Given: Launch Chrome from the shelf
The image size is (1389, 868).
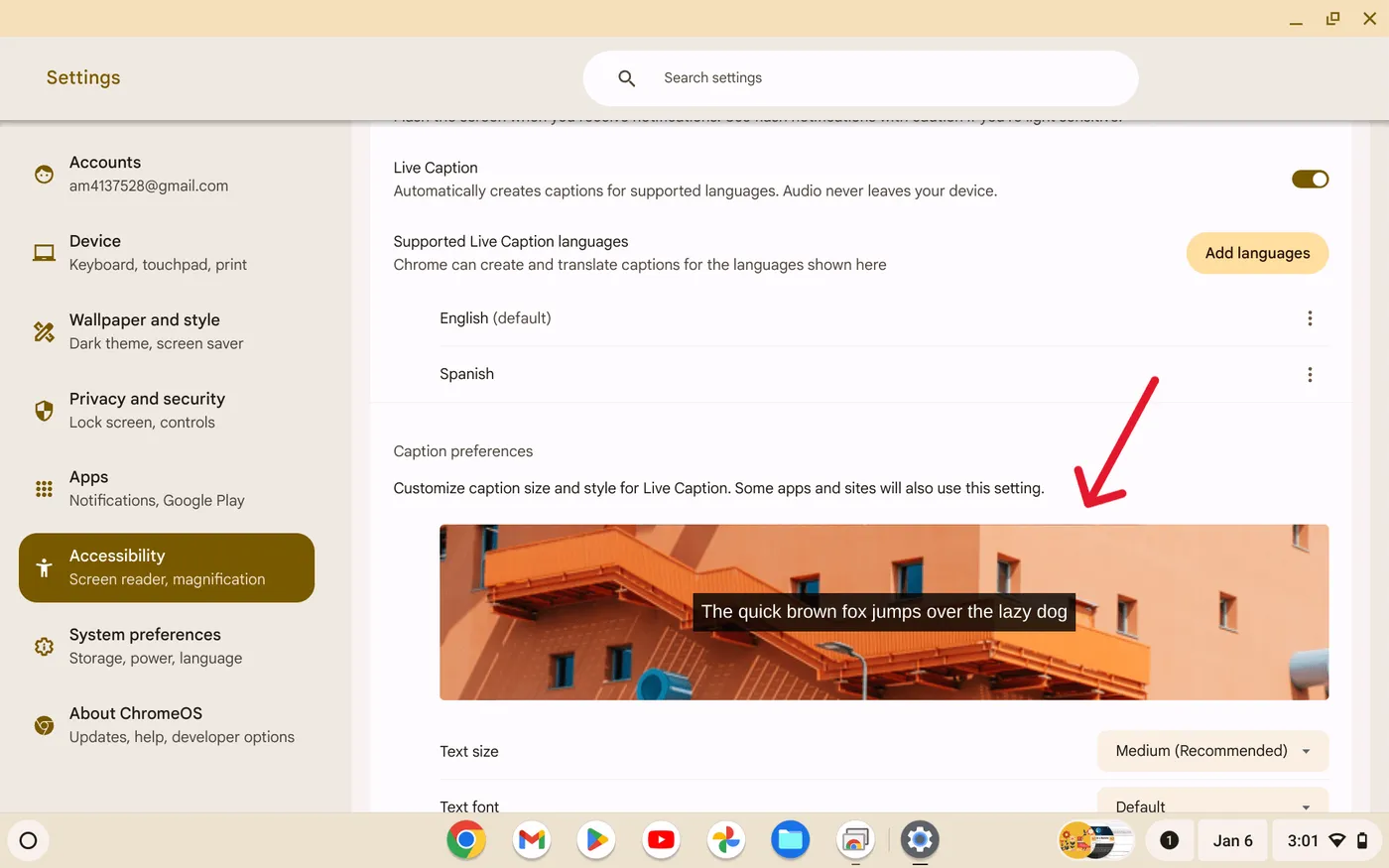Looking at the screenshot, I should (x=466, y=840).
